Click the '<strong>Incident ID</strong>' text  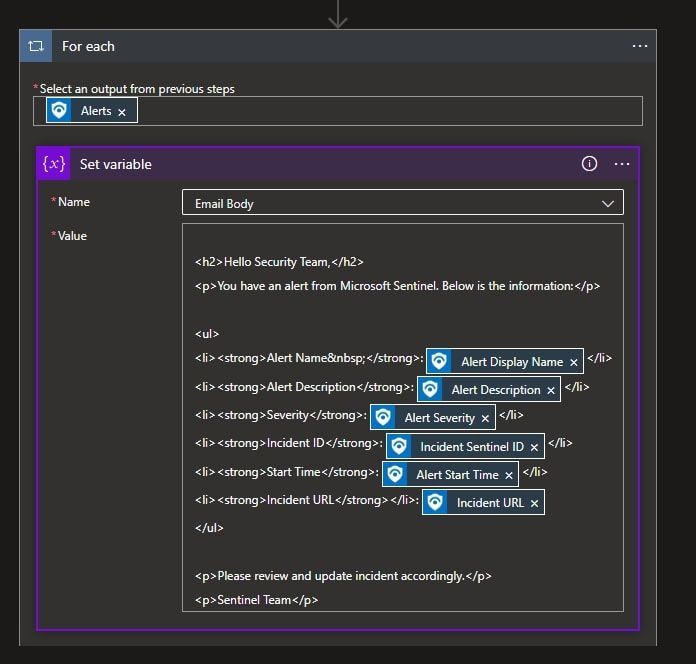pos(298,443)
